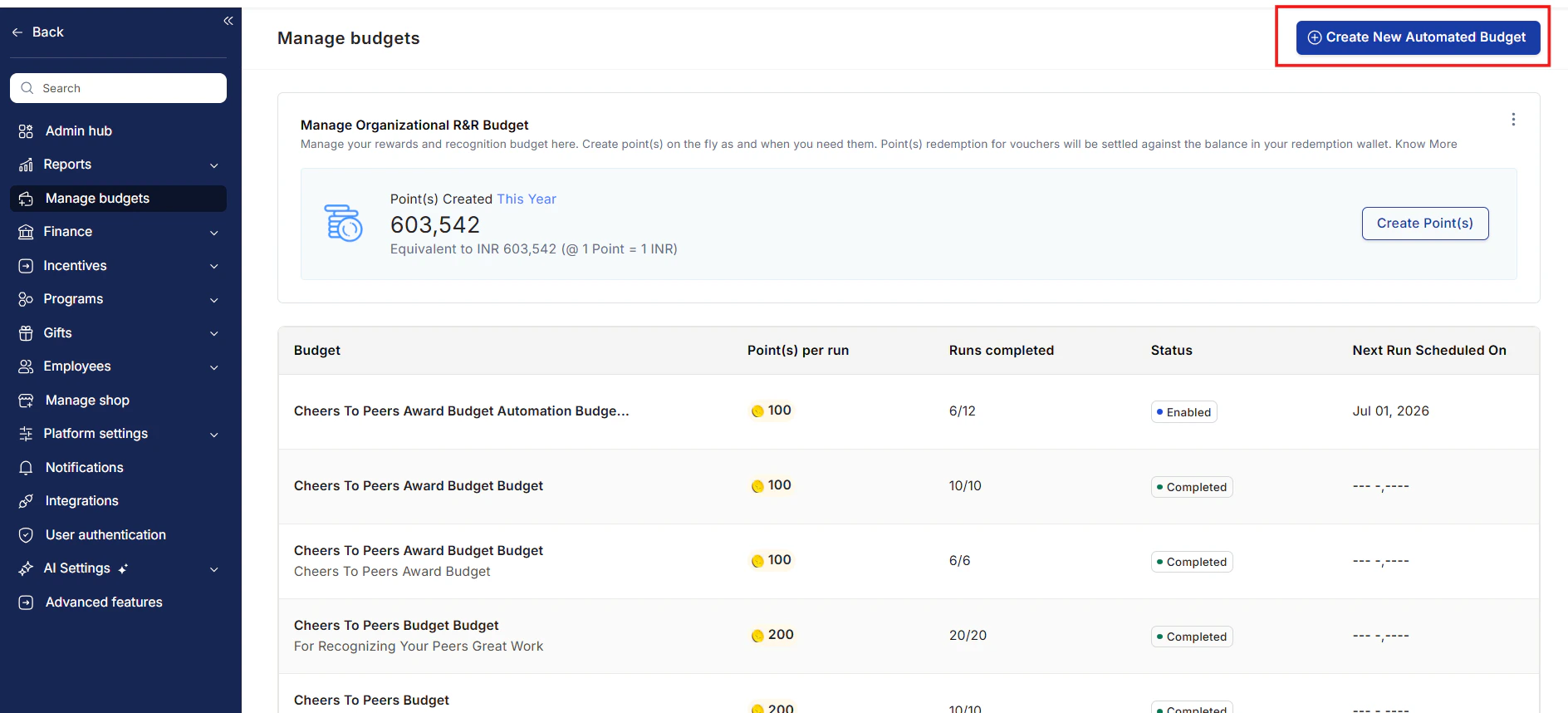Expand the Gifts menu chevron

[x=214, y=334]
